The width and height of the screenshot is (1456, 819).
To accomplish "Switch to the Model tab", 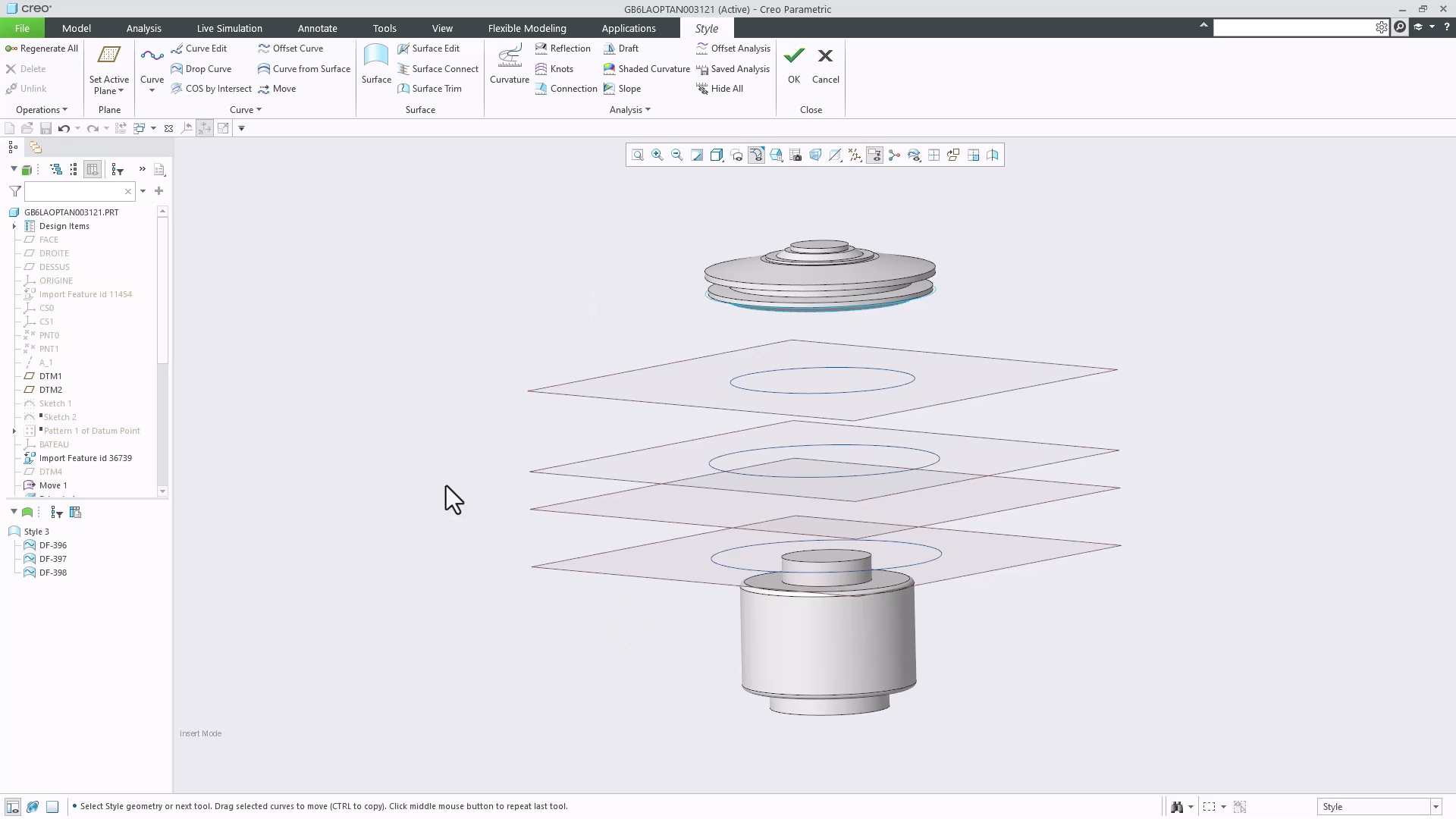I will 77,28.
